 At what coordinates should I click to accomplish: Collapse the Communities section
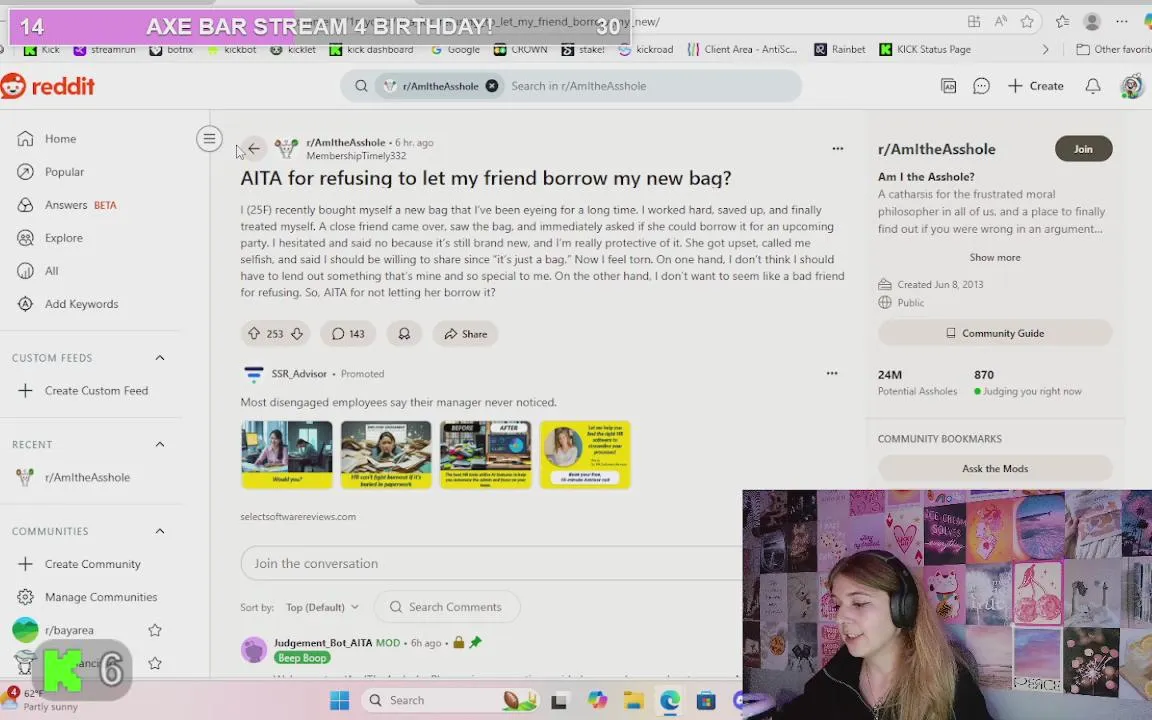(159, 531)
